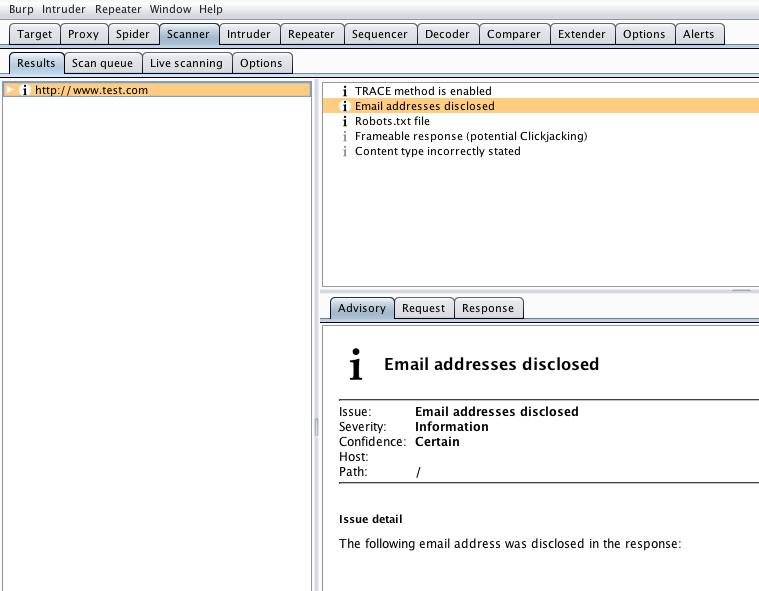Click the vertical split divider between panes
Viewport: 759px width, 591px height.
click(x=317, y=428)
